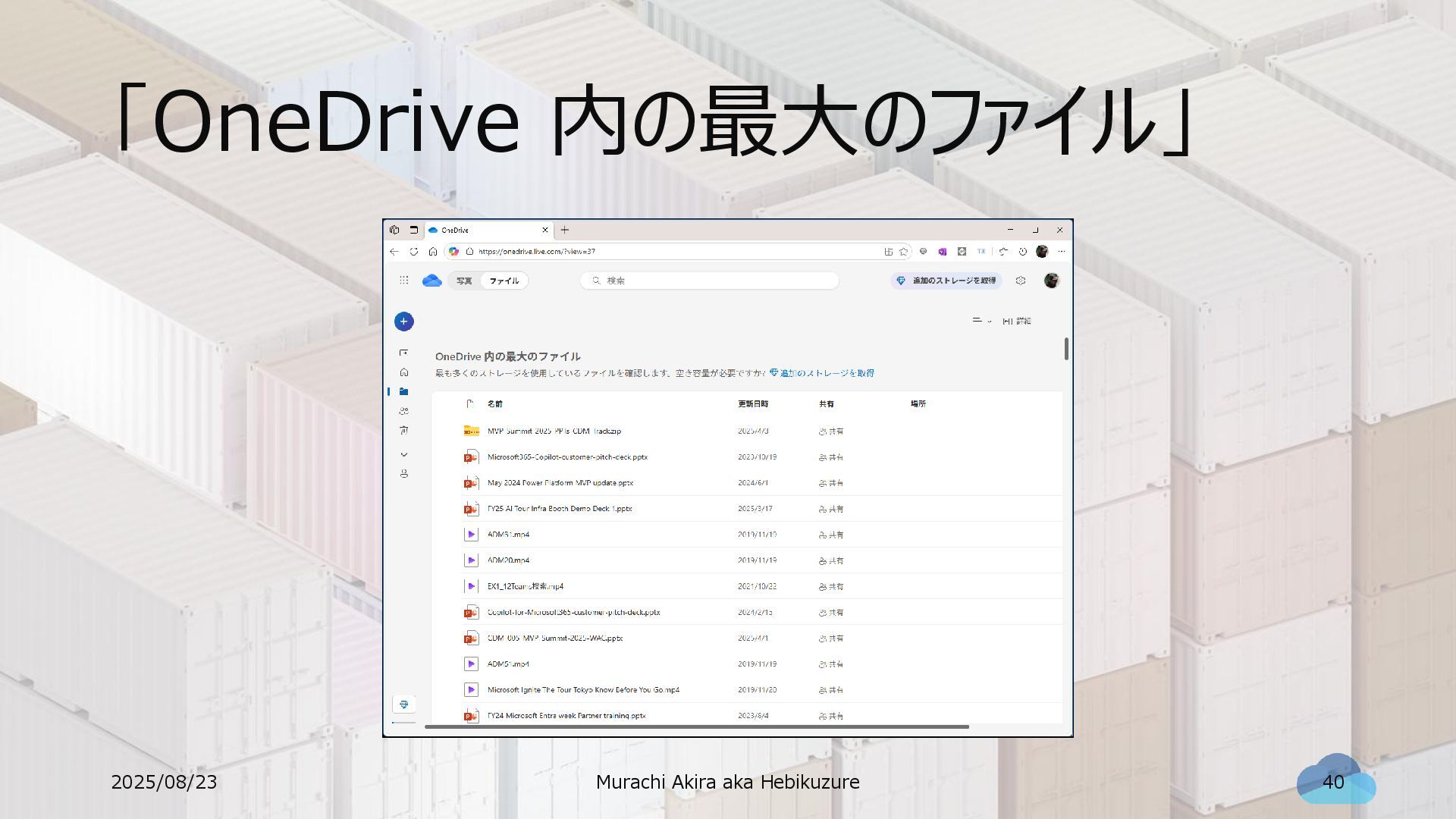This screenshot has width=1456, height=819.
Task: Click the OneDrive cloud logo
Action: click(432, 281)
